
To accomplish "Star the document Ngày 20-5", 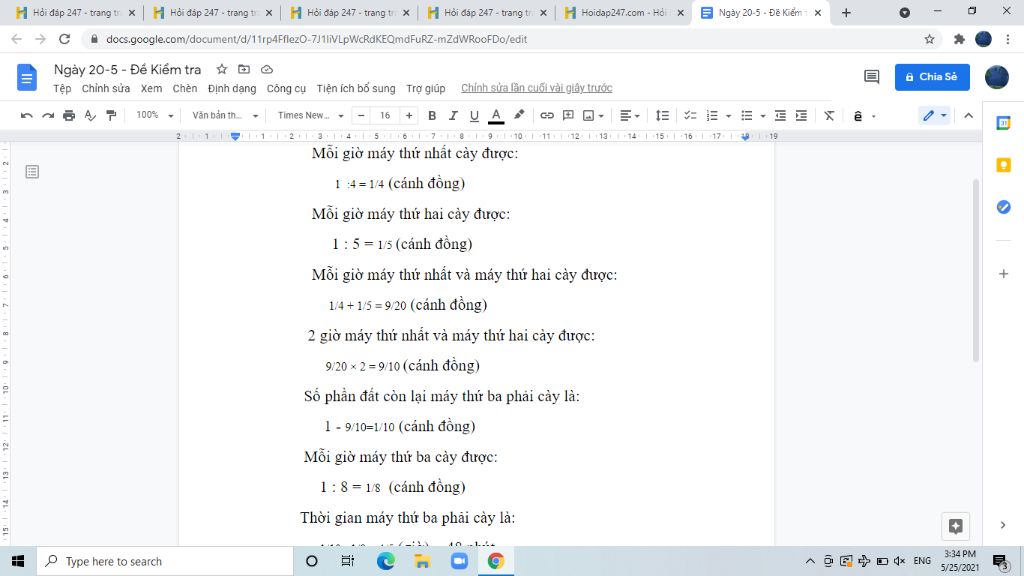I will pyautogui.click(x=221, y=69).
